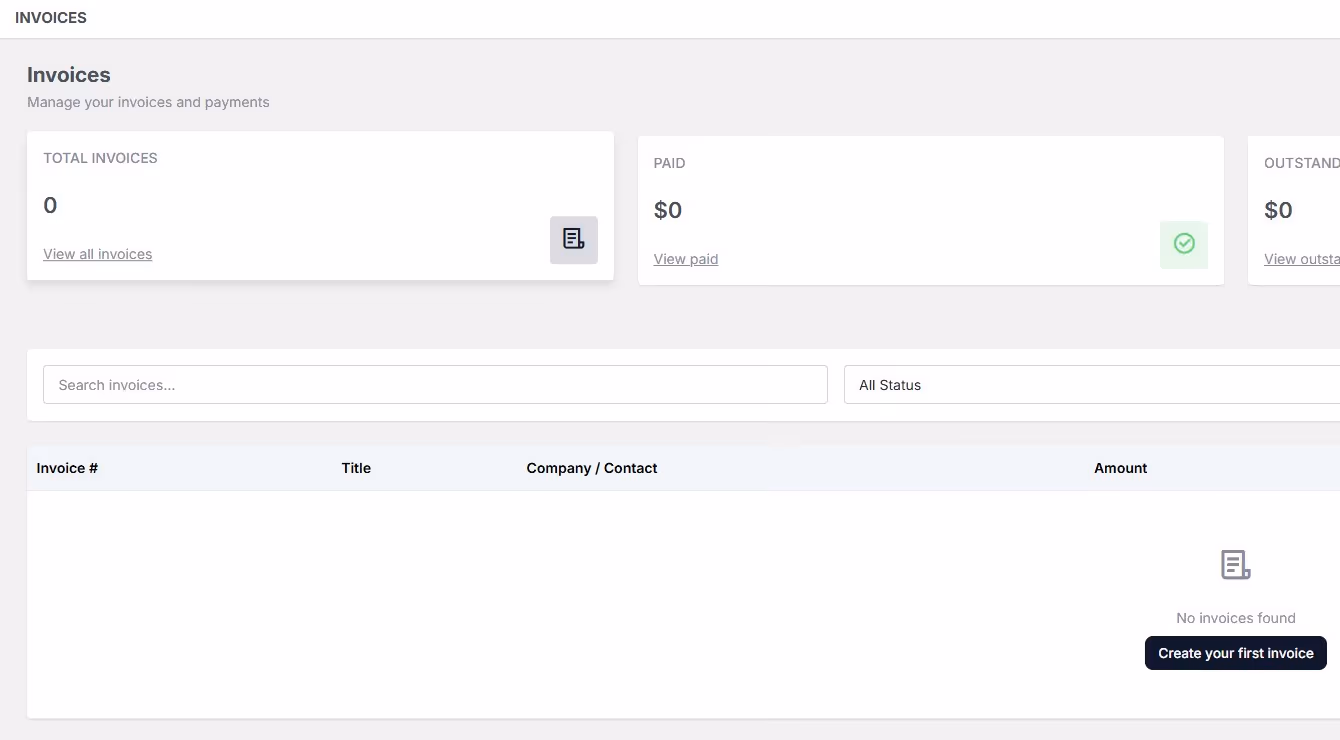Viewport: 1340px width, 740px height.
Task: Click the invoice document icon in Total Invoices card
Action: (x=573, y=240)
